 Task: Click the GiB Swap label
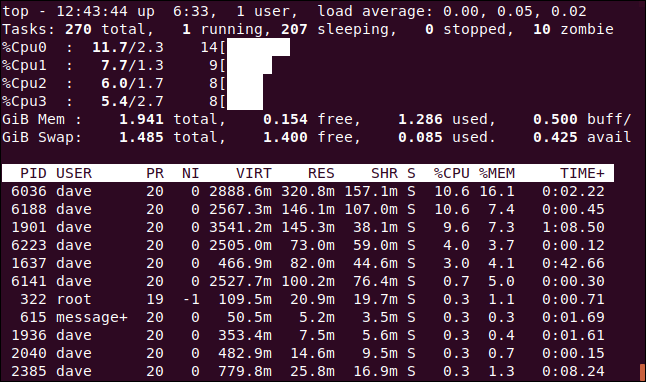click(42, 138)
